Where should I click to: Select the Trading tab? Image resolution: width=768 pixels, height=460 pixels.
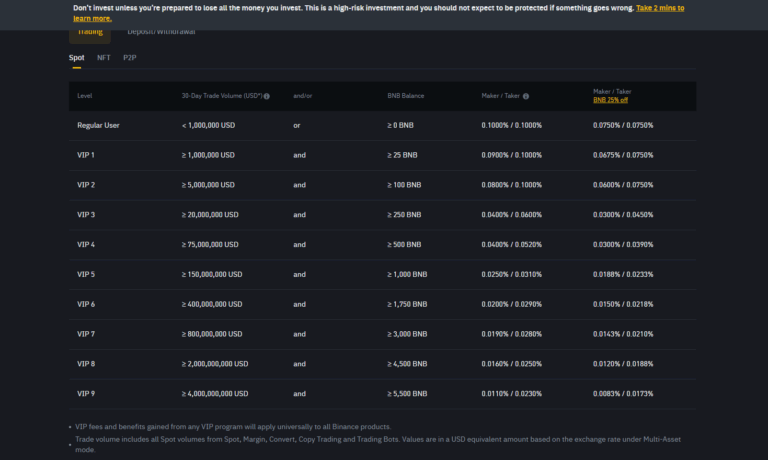click(x=90, y=32)
